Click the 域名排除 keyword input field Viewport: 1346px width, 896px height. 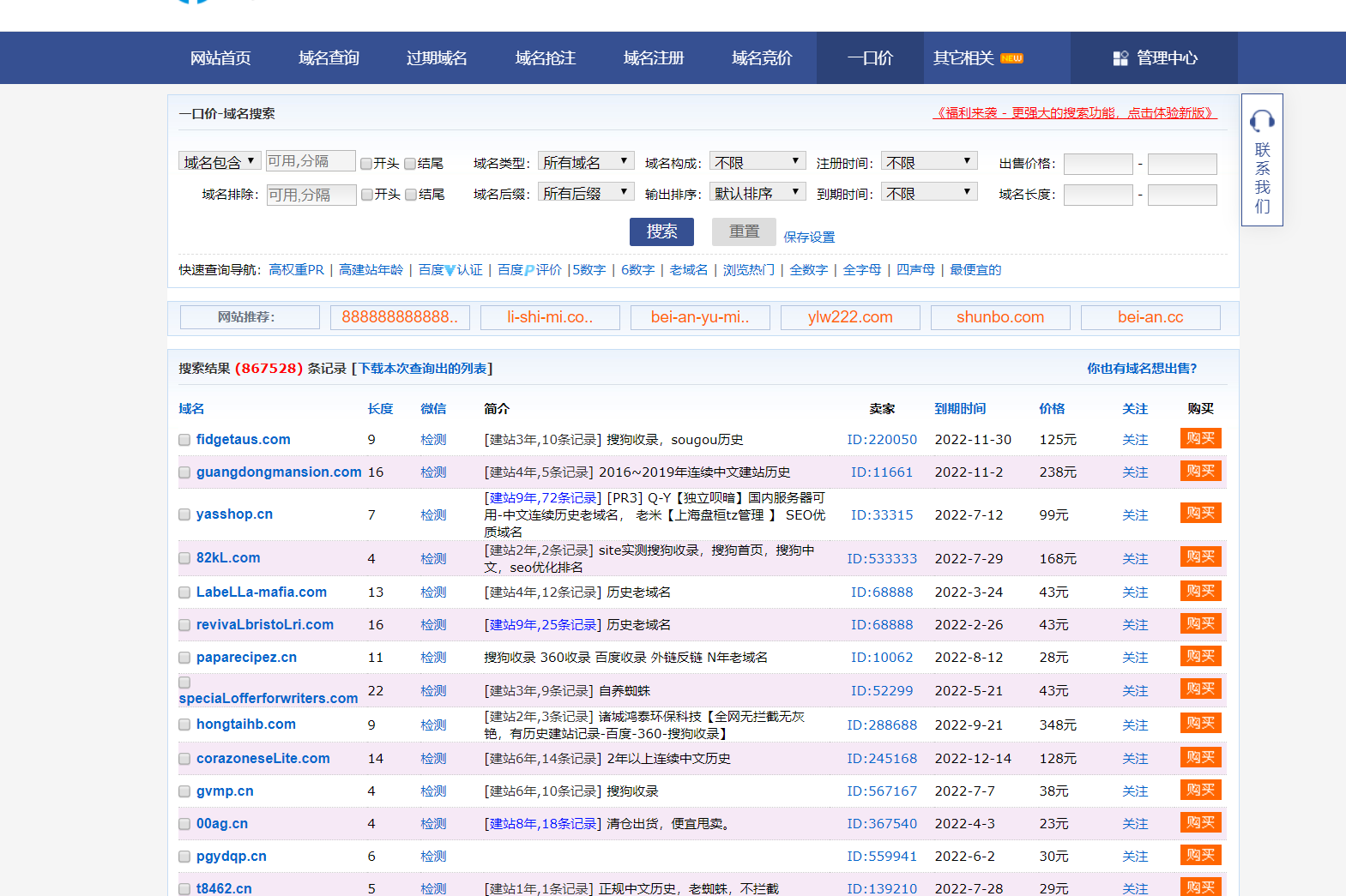pyautogui.click(x=311, y=195)
